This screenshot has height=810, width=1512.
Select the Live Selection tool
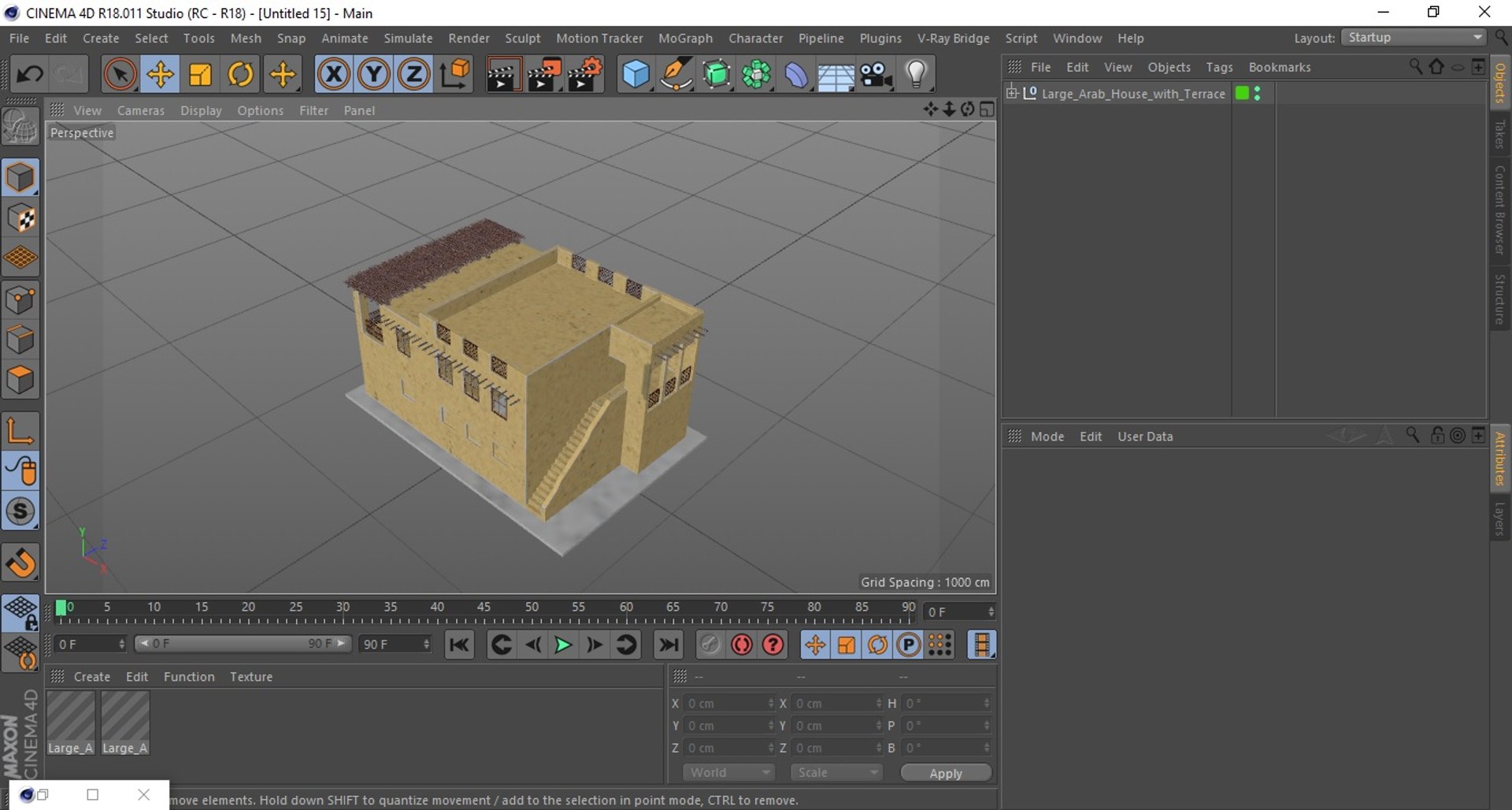pos(120,74)
